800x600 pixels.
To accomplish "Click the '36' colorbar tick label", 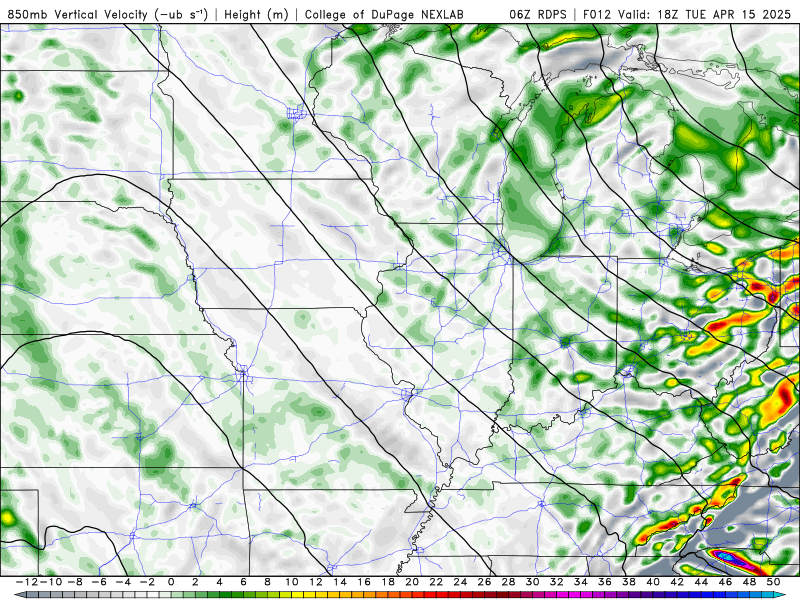I will (x=605, y=582).
